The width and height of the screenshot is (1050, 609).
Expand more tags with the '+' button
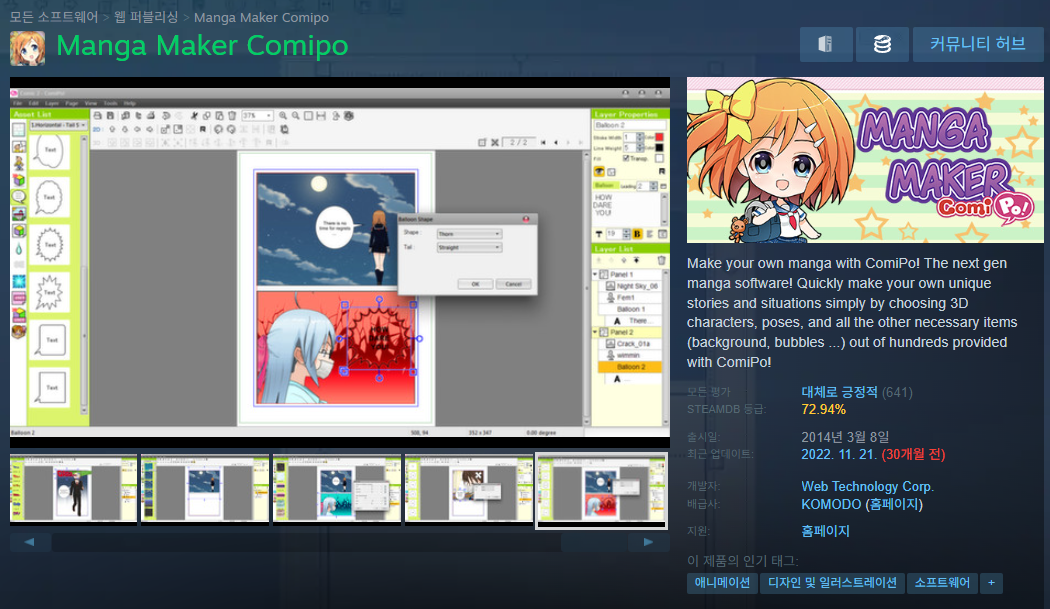(991, 583)
